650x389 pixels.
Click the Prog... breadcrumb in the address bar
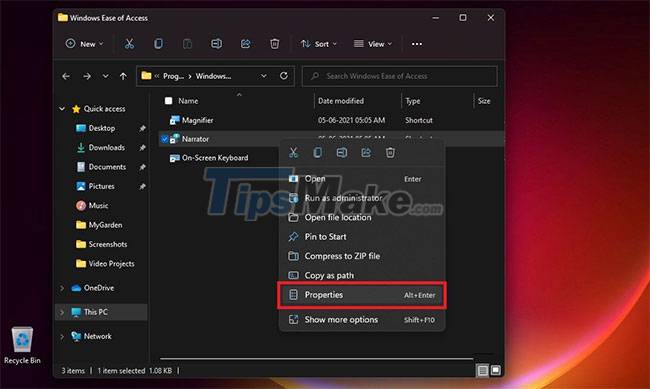[x=173, y=76]
